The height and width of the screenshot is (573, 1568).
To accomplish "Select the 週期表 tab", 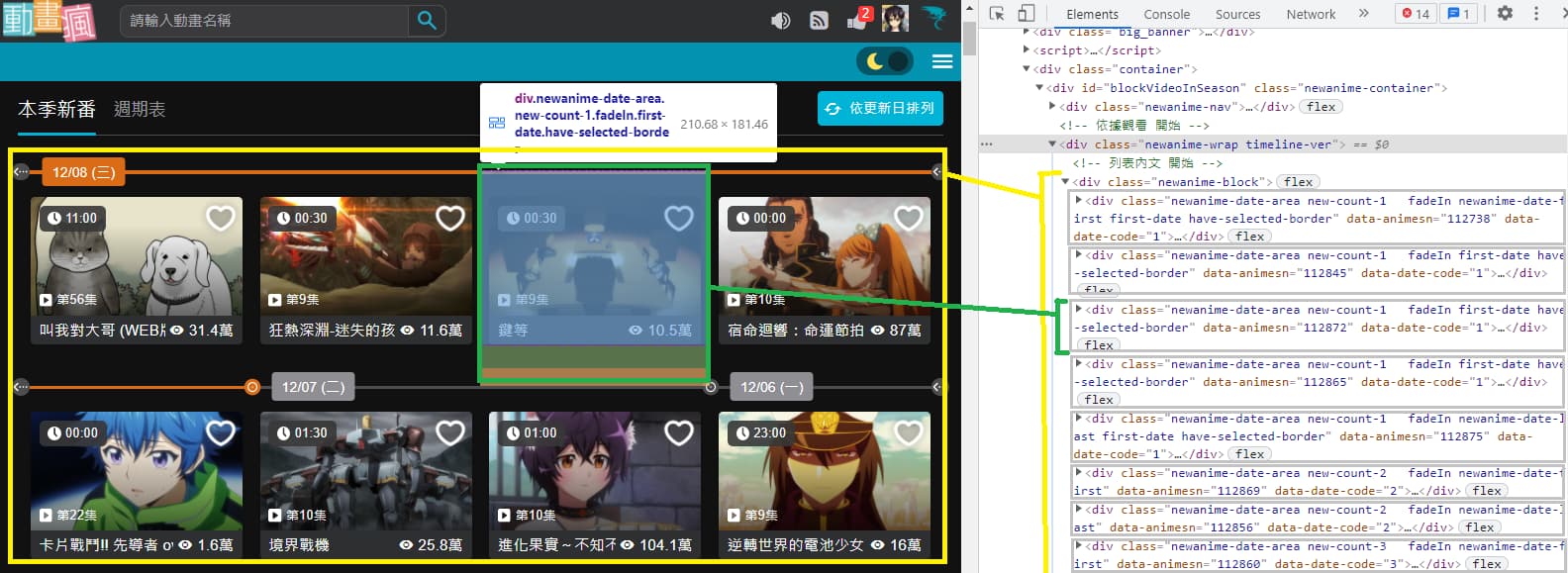I will point(140,109).
